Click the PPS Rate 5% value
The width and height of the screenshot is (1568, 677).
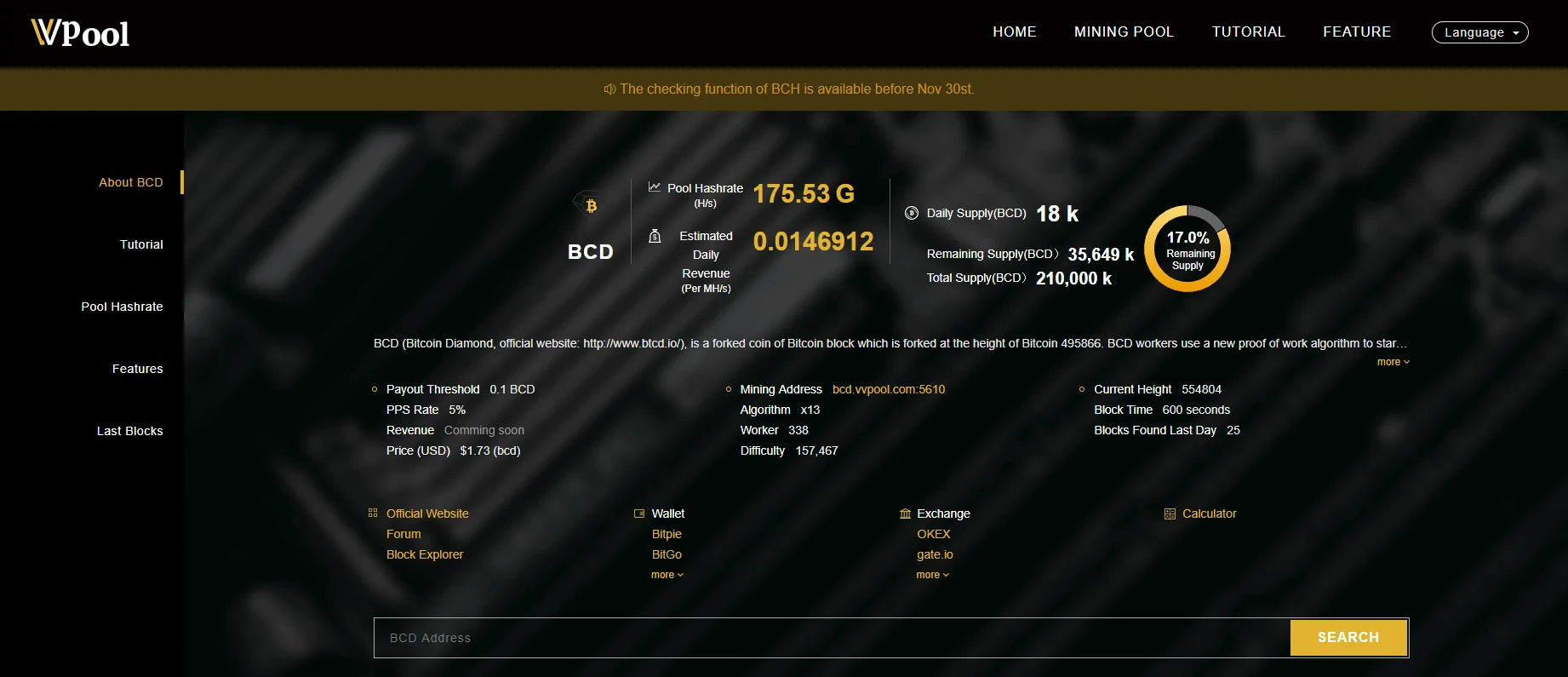[457, 410]
